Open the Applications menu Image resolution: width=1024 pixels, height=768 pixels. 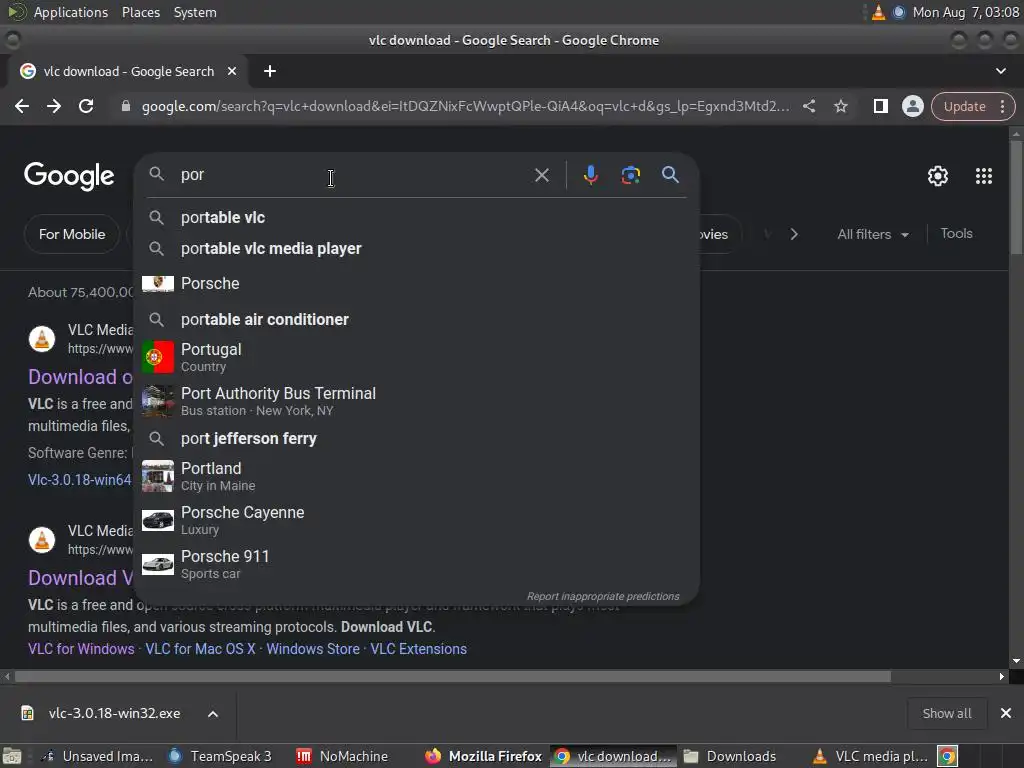(x=71, y=12)
